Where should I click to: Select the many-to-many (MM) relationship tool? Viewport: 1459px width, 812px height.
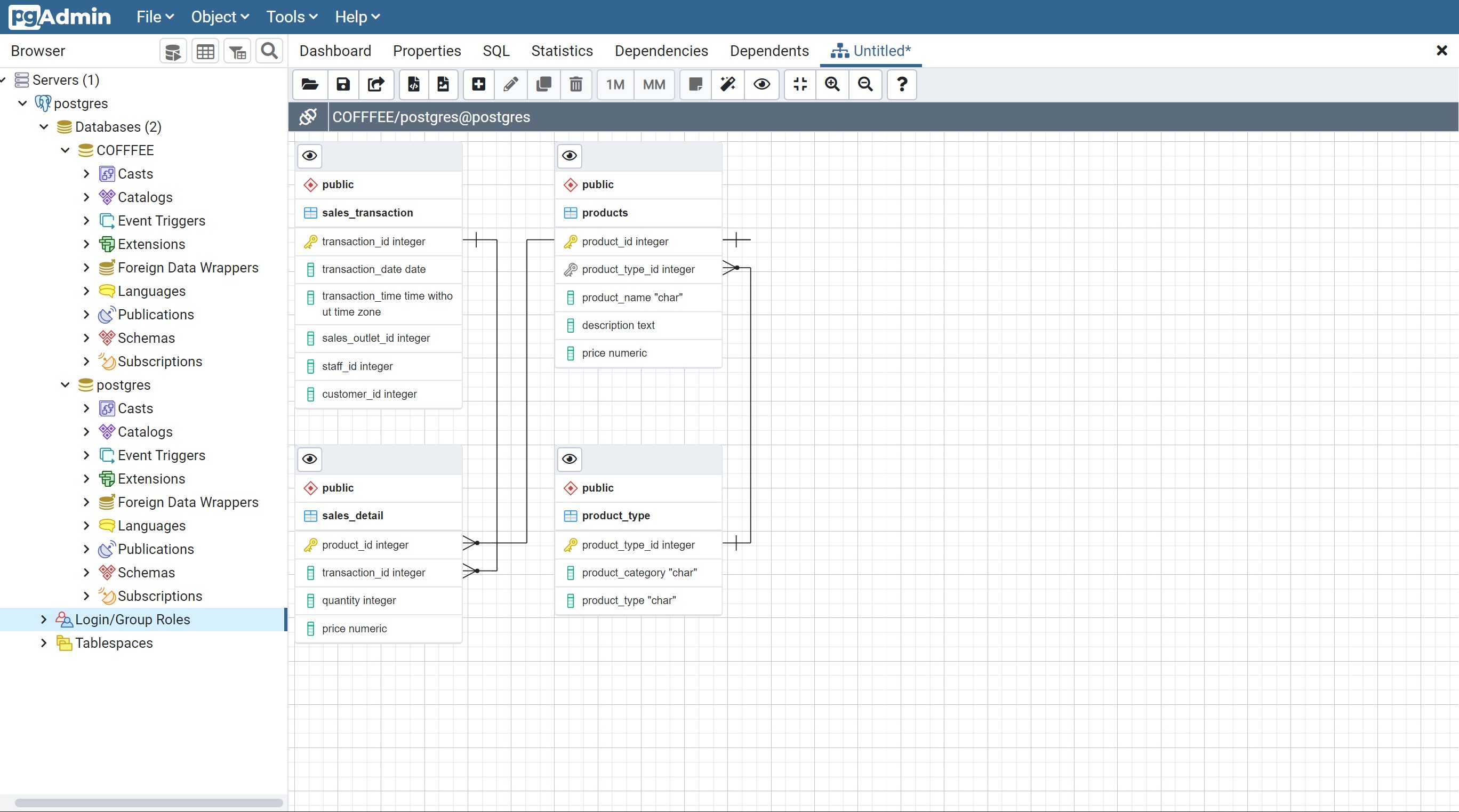(654, 85)
